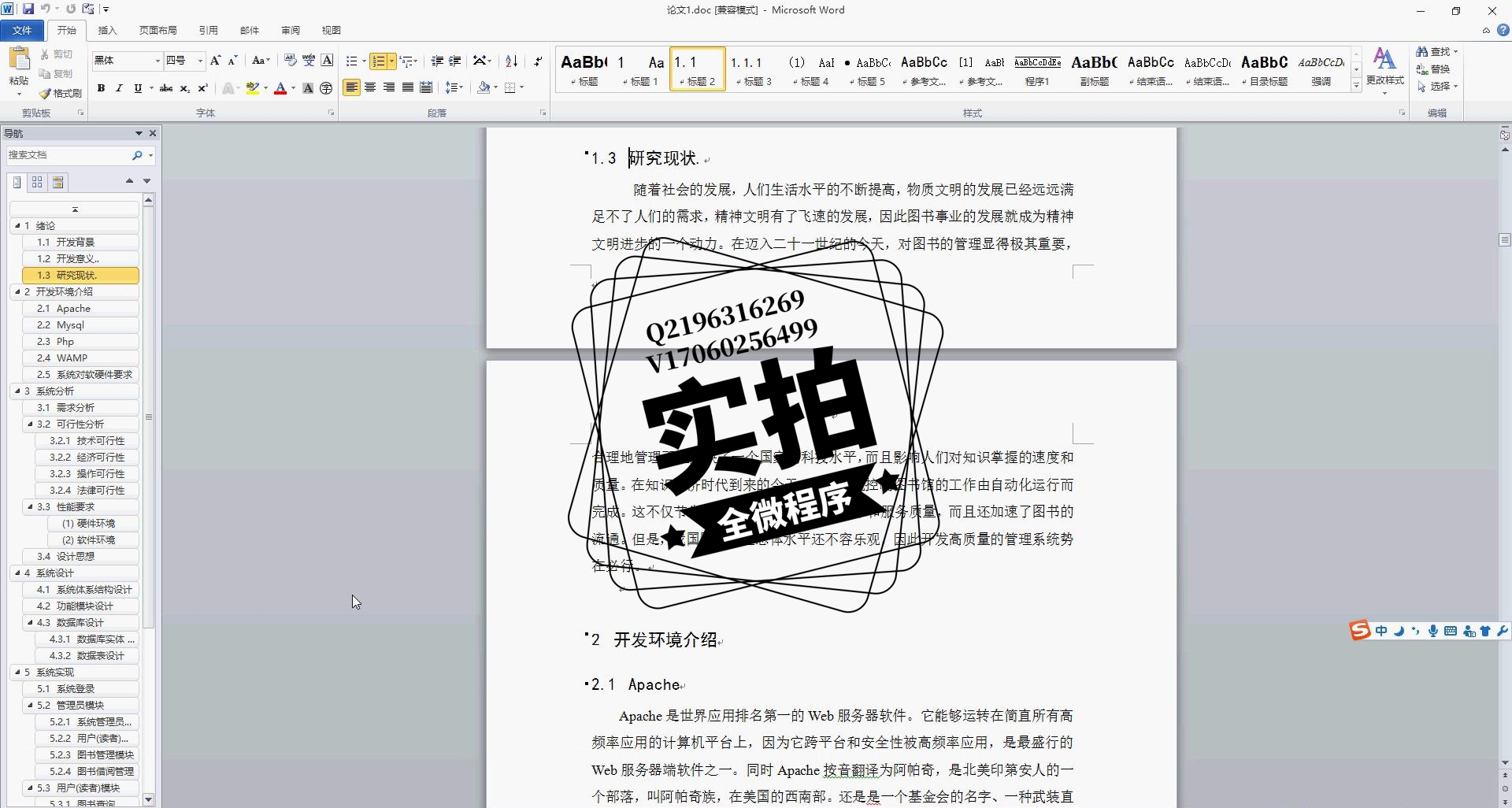
Task: Center align the paragraph
Action: point(370,87)
